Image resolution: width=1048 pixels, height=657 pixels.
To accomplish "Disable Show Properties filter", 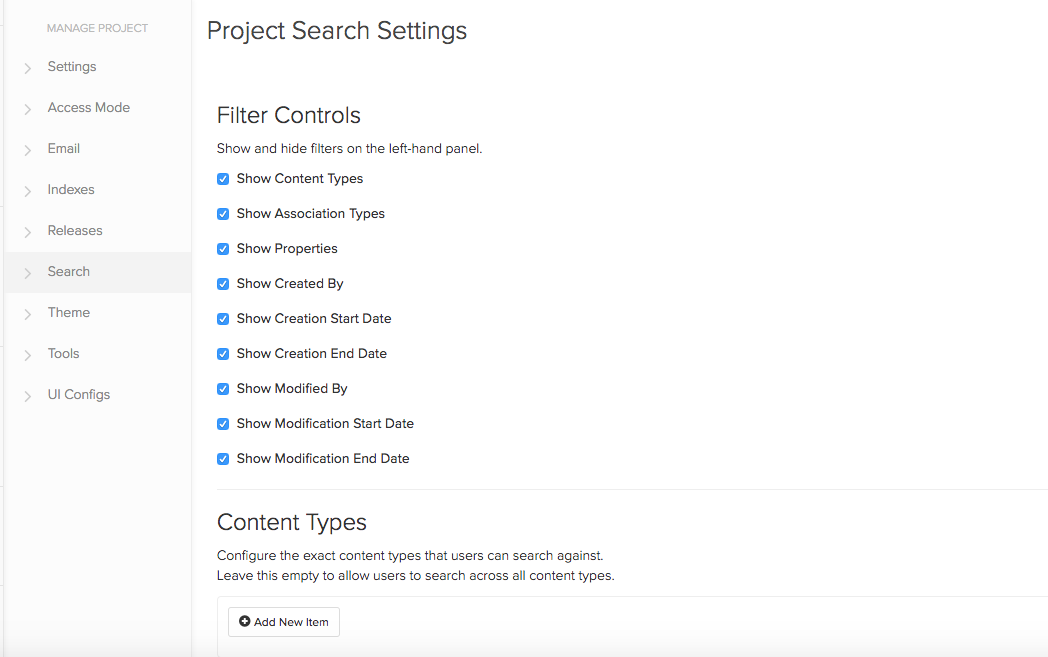I will (x=222, y=249).
